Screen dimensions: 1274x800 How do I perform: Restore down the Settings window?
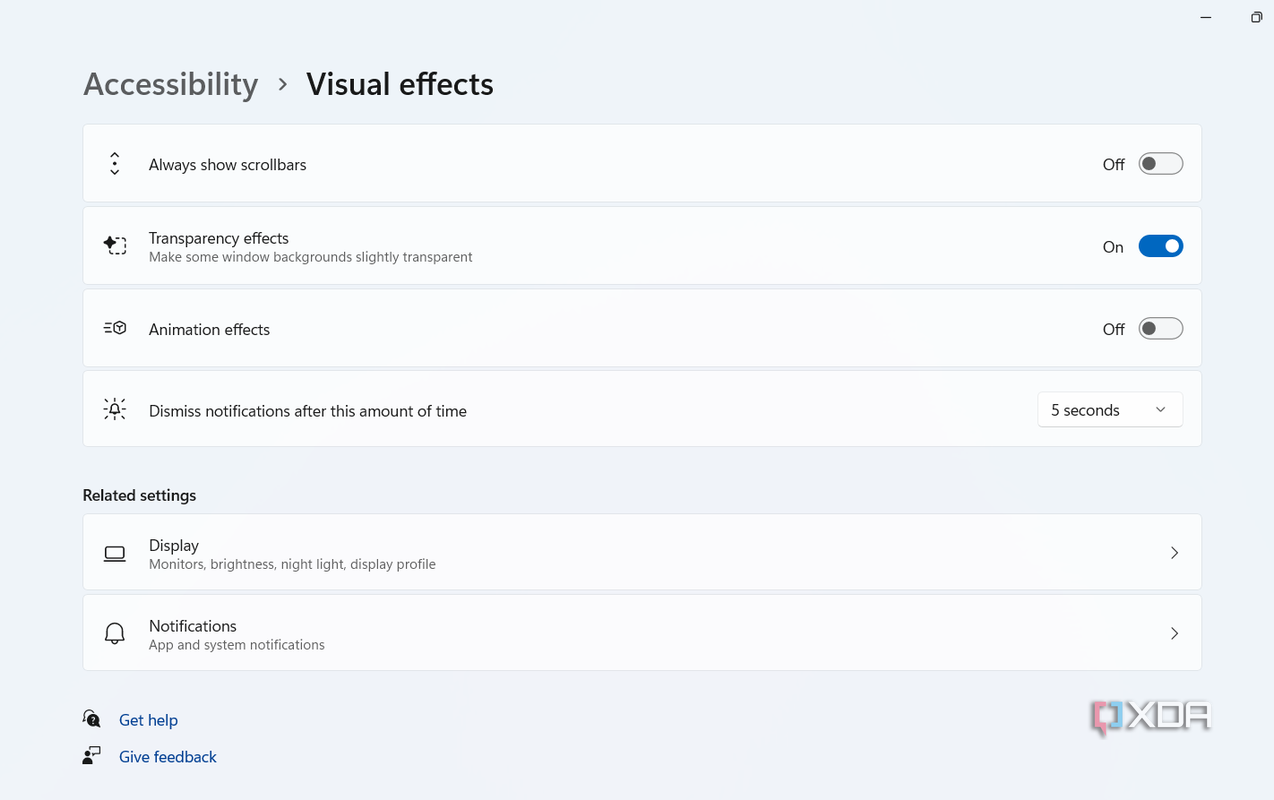point(1256,18)
